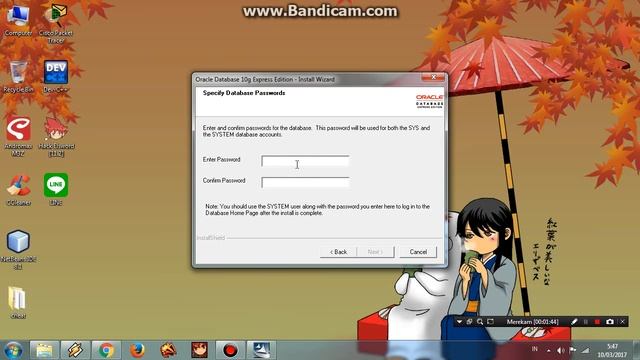Open Google Chrome from taskbar
Image resolution: width=640 pixels, height=360 pixels.
pyautogui.click(x=106, y=350)
